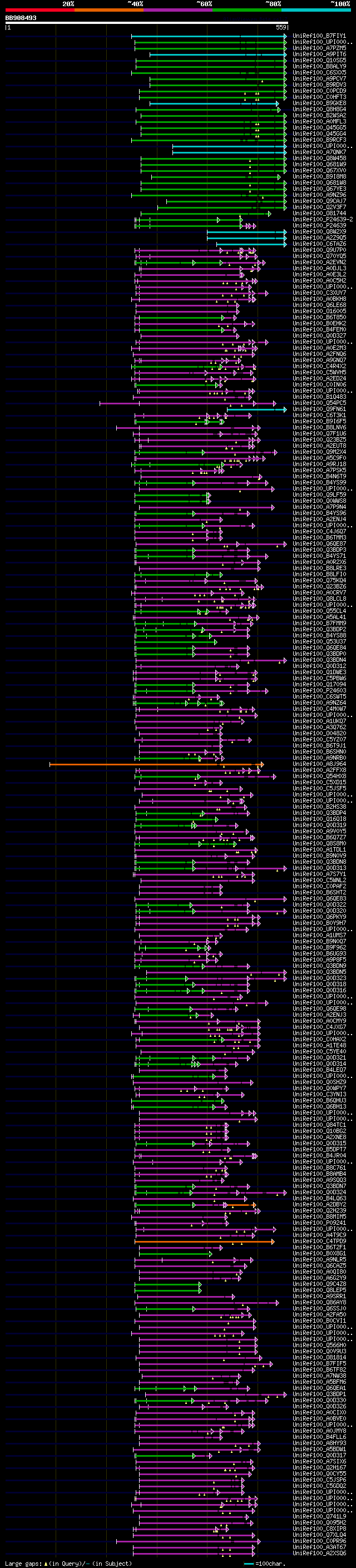This screenshot has height=1568, width=356.
Task: Select hit UniRef100_B8ALY9
Action: [319, 66]
